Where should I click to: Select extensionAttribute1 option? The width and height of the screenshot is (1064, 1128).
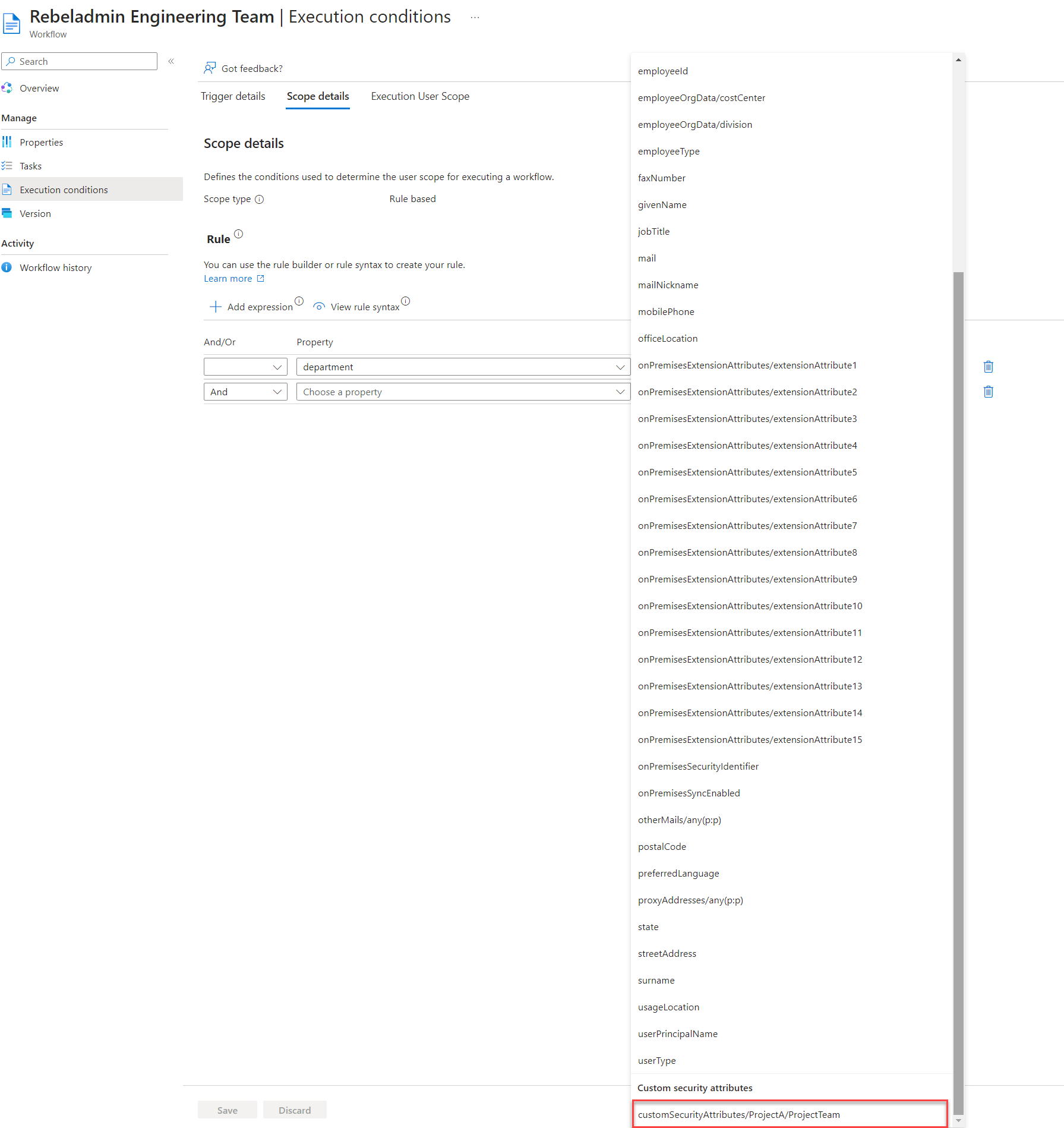pos(791,365)
